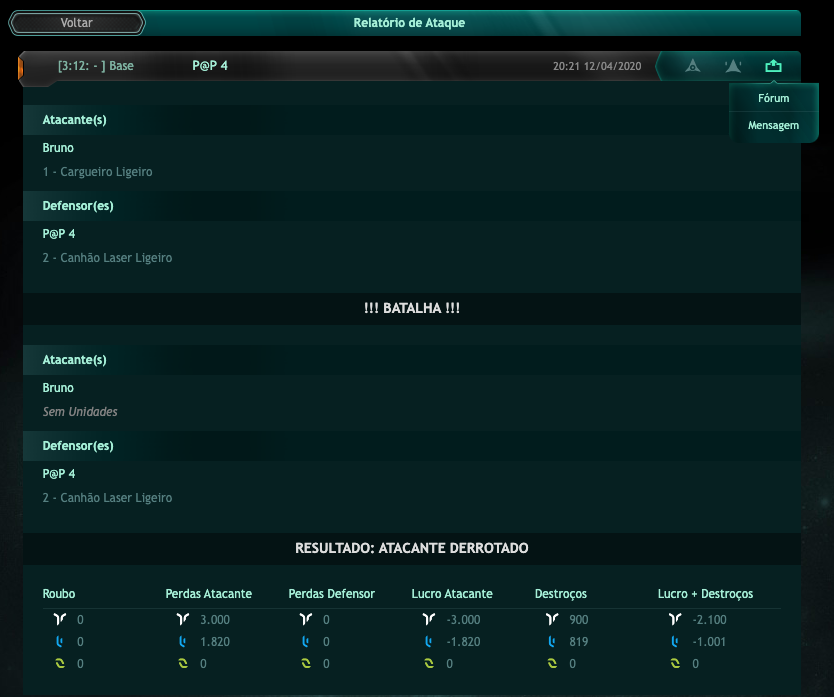Click the 'Lucro + Destroços' column header
This screenshot has width=834, height=697.
pyautogui.click(x=705, y=594)
